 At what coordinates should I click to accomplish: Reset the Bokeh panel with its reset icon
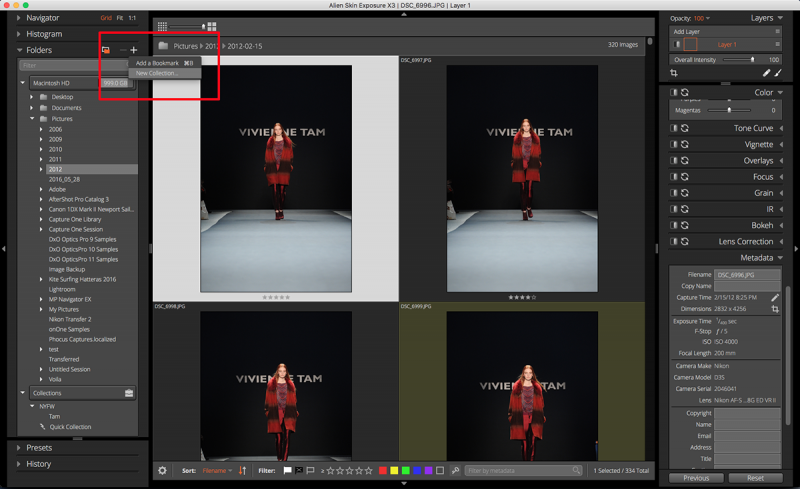click(x=685, y=225)
